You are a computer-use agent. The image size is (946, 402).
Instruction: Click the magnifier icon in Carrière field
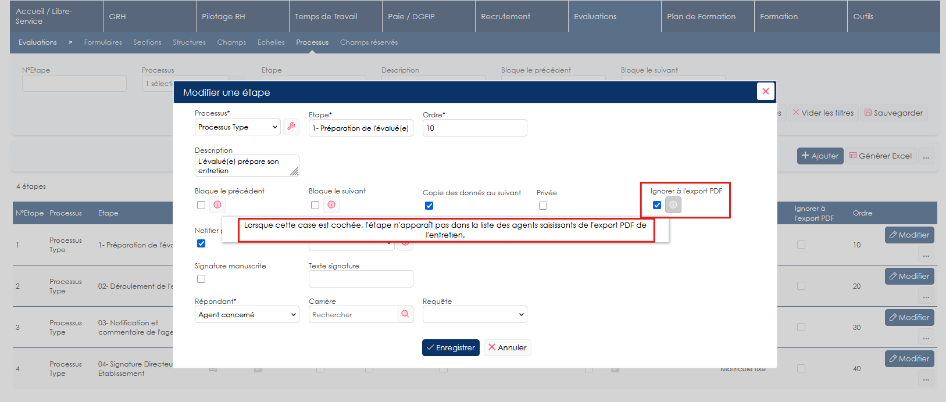coord(405,314)
